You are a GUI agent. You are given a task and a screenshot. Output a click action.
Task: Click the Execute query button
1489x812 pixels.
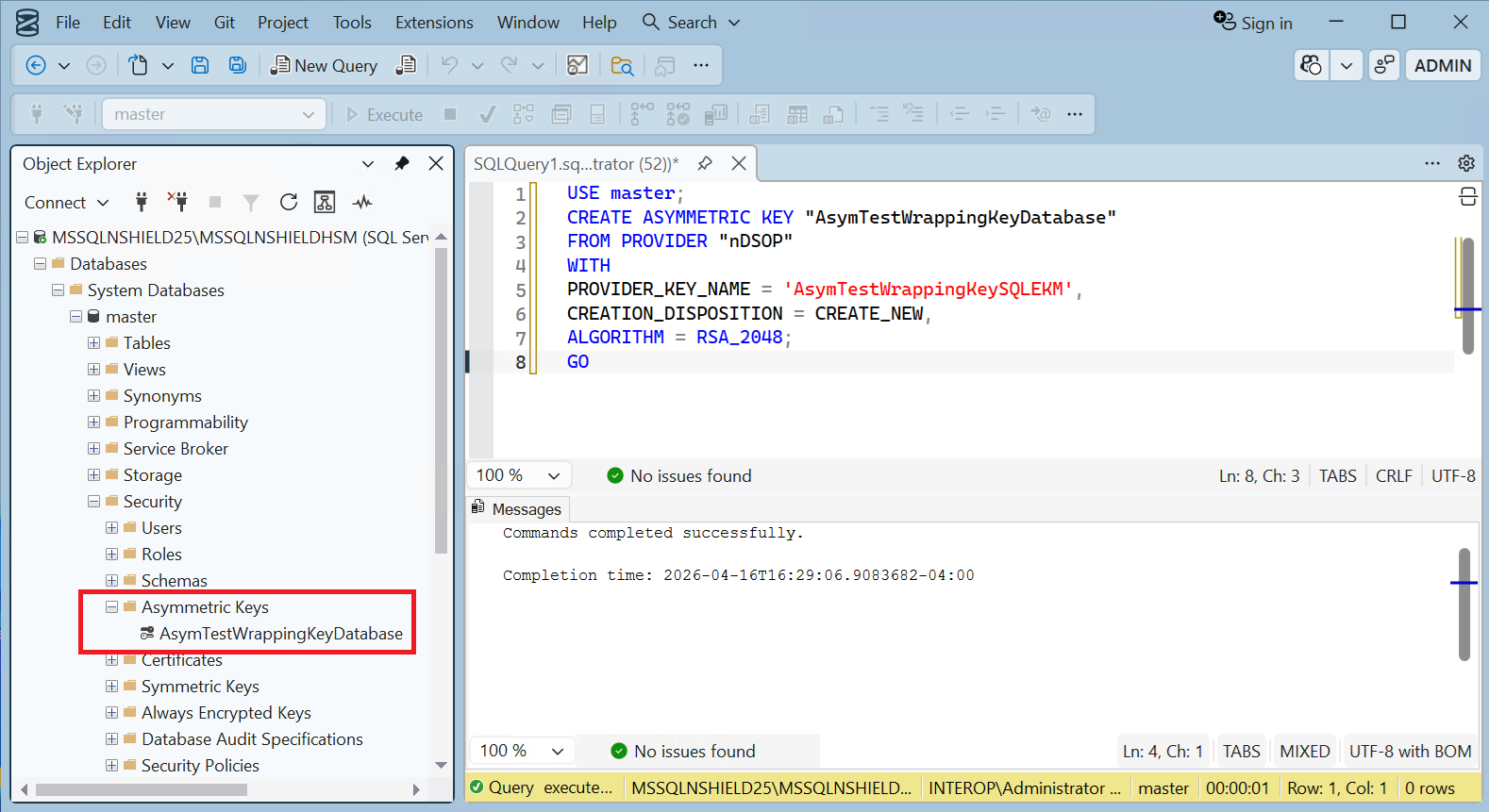[384, 114]
